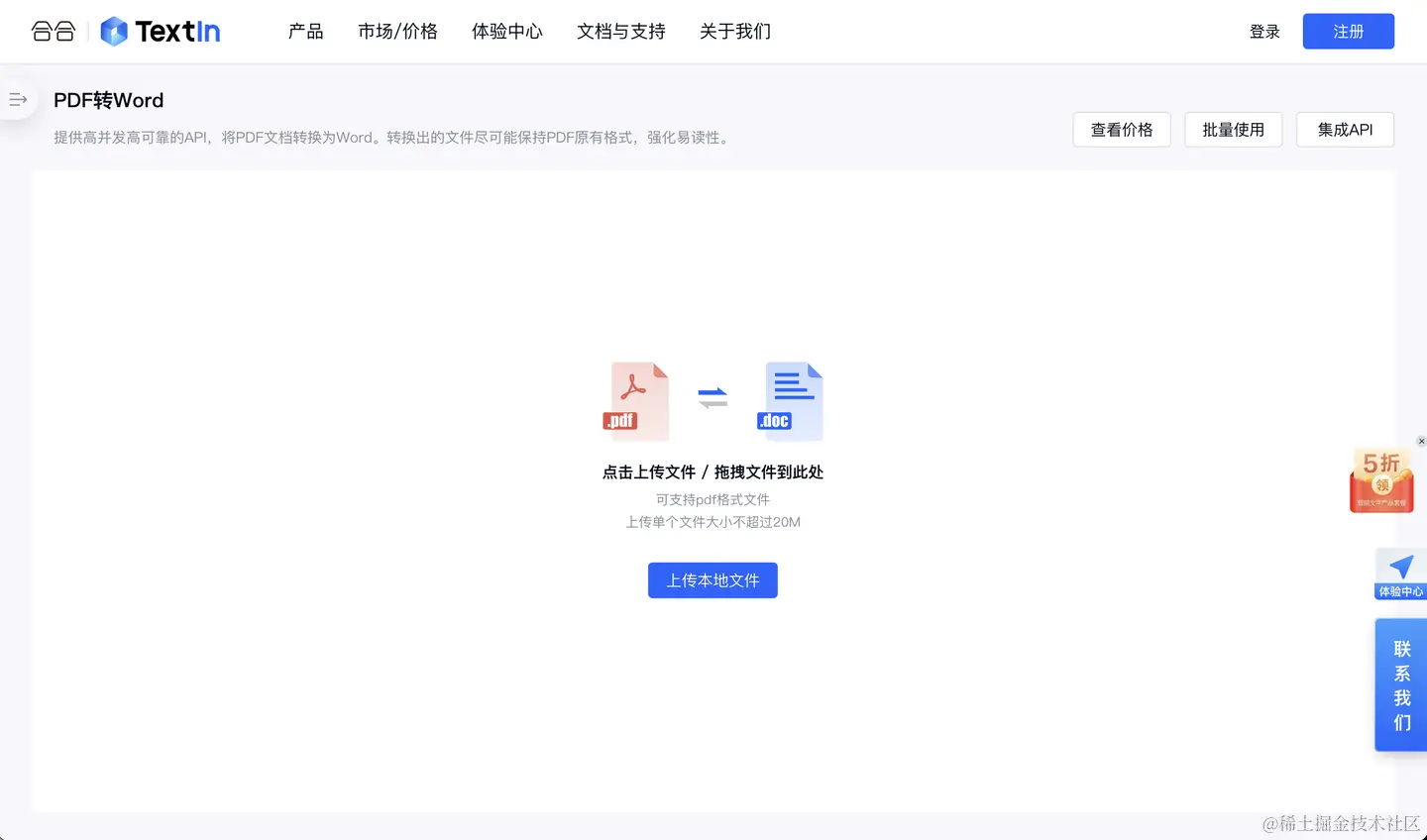Viewport: 1427px width, 840px height.
Task: Click the TextIn logo
Action: [161, 32]
